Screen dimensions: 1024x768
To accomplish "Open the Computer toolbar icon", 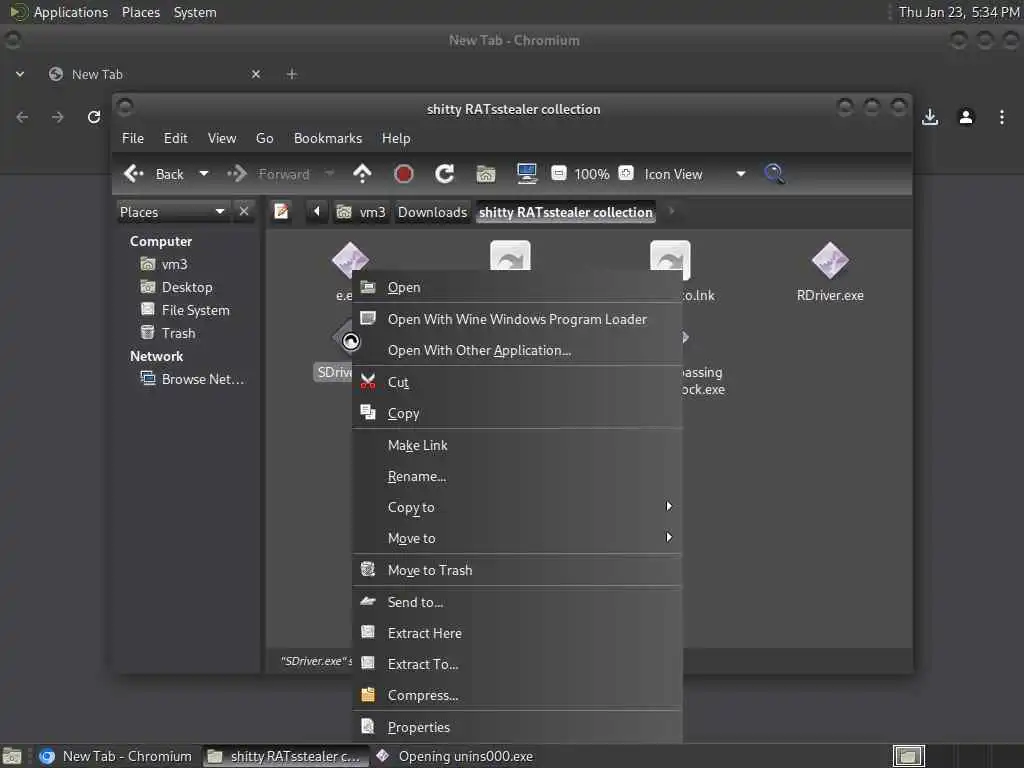I will coord(526,174).
